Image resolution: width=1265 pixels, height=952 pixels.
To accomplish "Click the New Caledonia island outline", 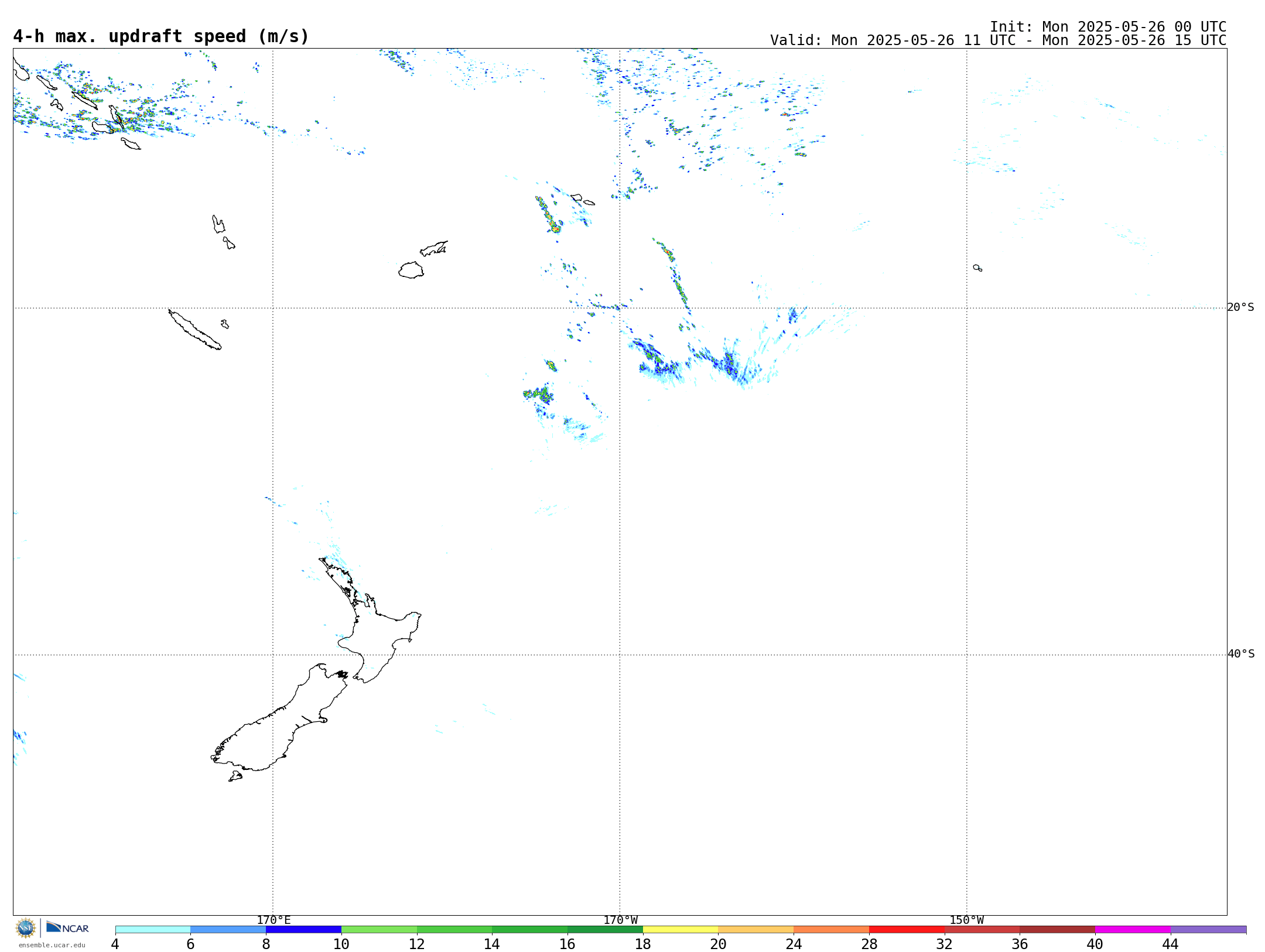I will pyautogui.click(x=194, y=330).
